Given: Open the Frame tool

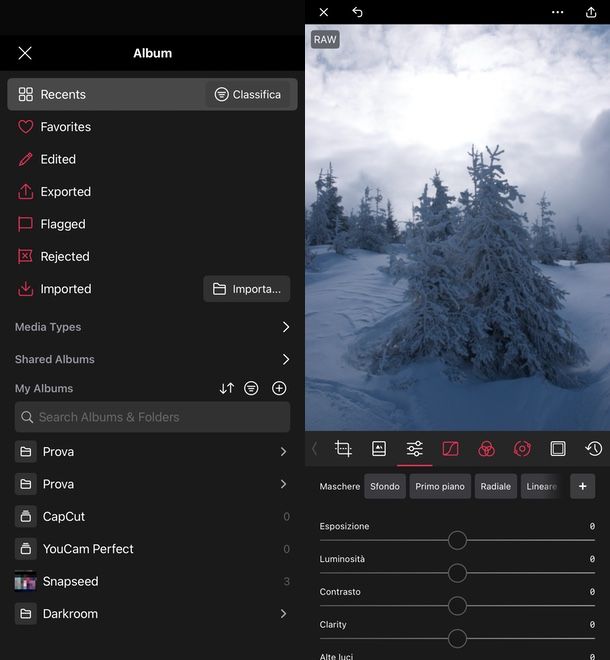Looking at the screenshot, I should [558, 449].
